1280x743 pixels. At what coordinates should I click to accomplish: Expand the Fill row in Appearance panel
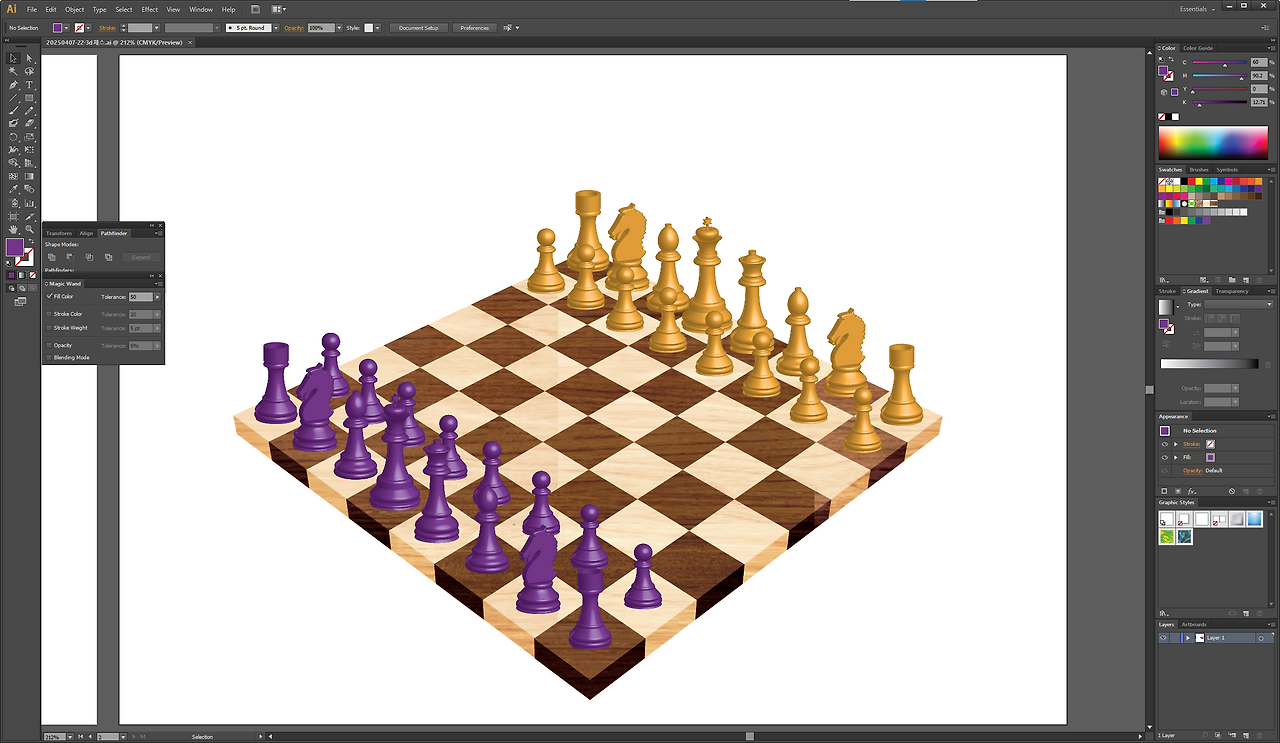pyautogui.click(x=1176, y=457)
